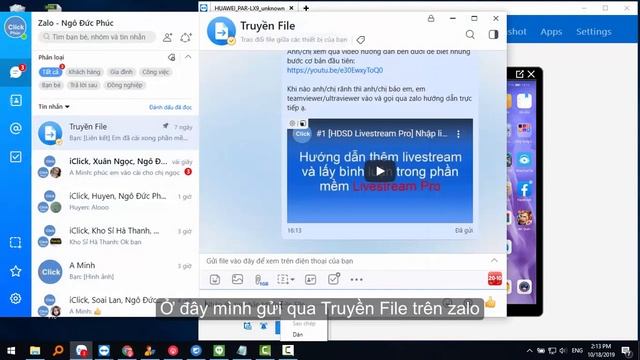Open the Zalo messages sidebar icon

[16, 72]
